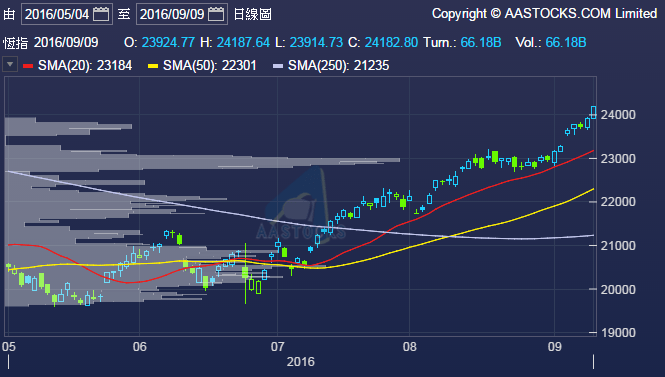
Task: Click the 日線圖 daily chart label
Action: (253, 14)
